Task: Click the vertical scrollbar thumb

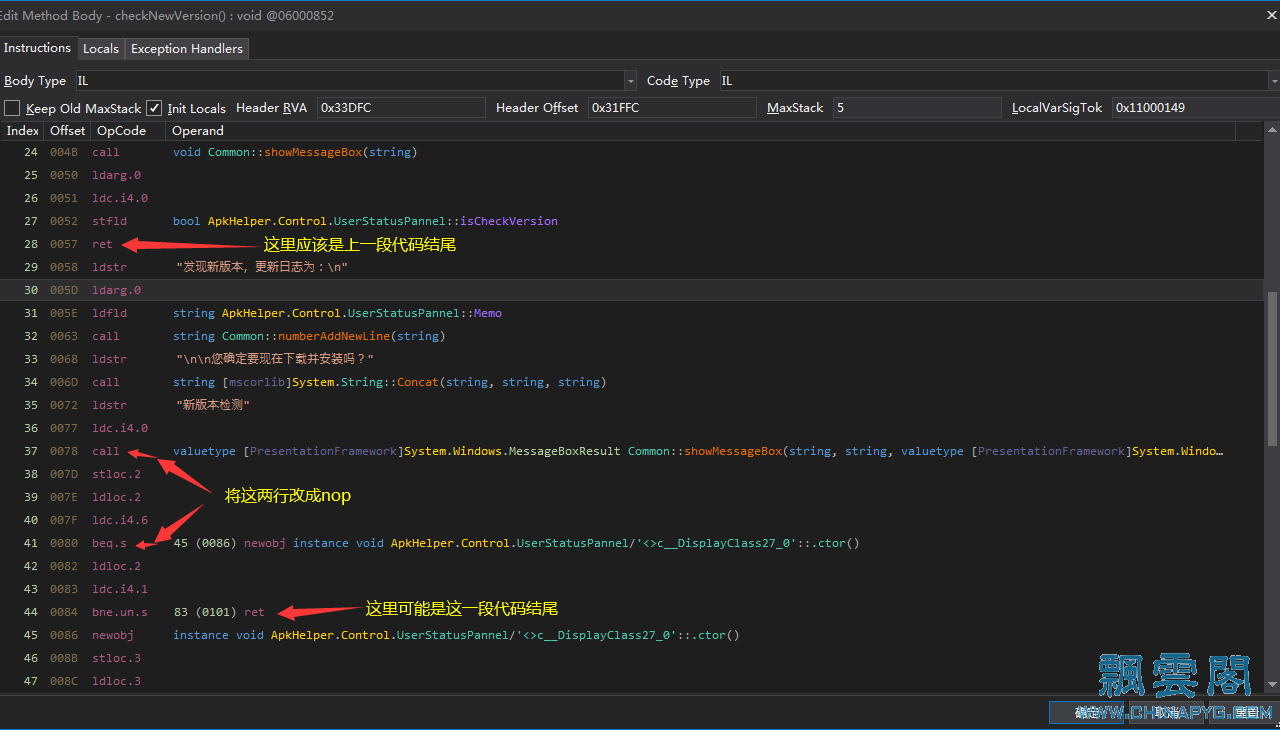Action: 1272,368
